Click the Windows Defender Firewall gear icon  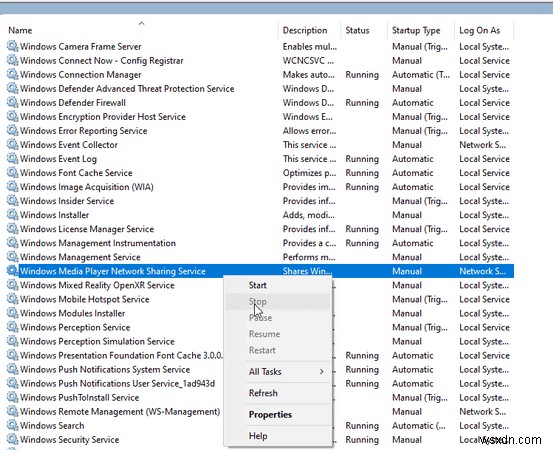pyautogui.click(x=12, y=103)
